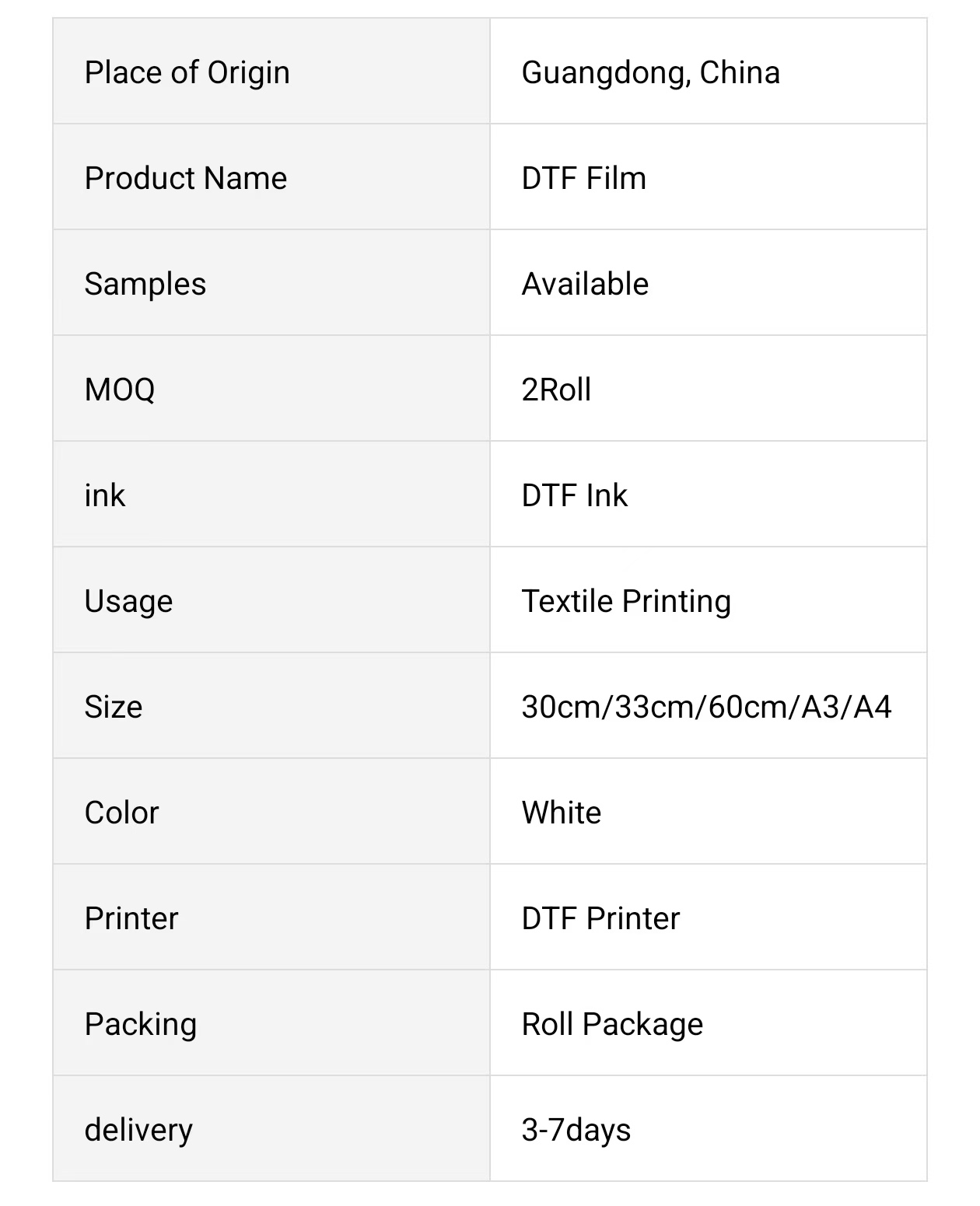The image size is (980, 1206).
Task: Select the 'Roll Package' packing value
Action: click(612, 1024)
